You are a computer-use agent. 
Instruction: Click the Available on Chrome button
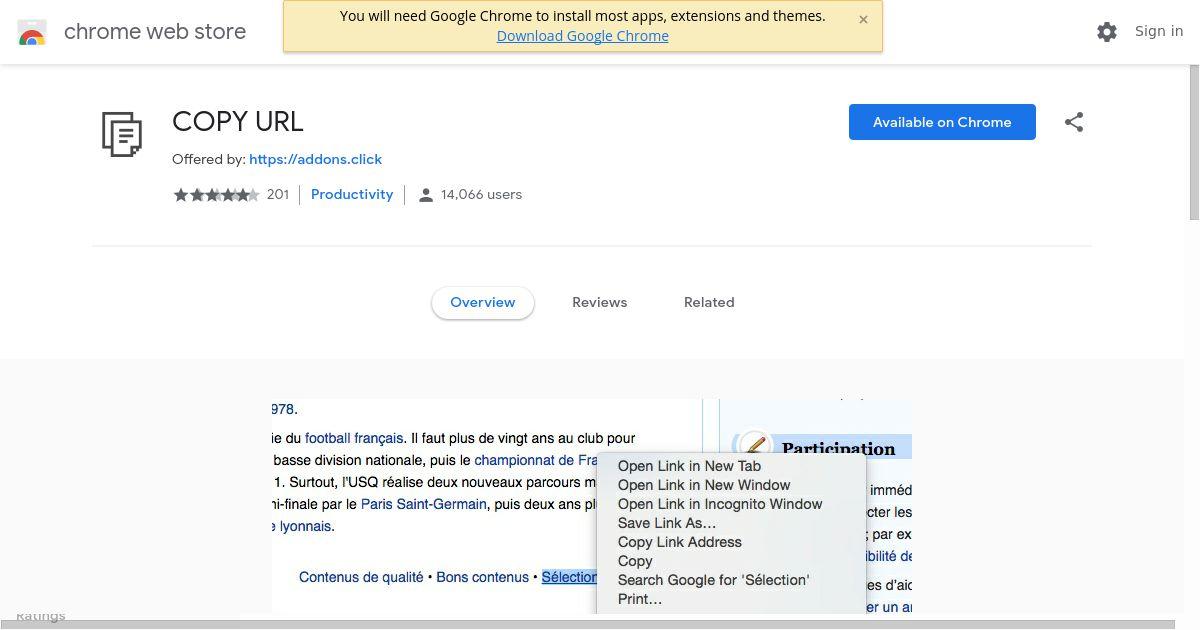(942, 122)
